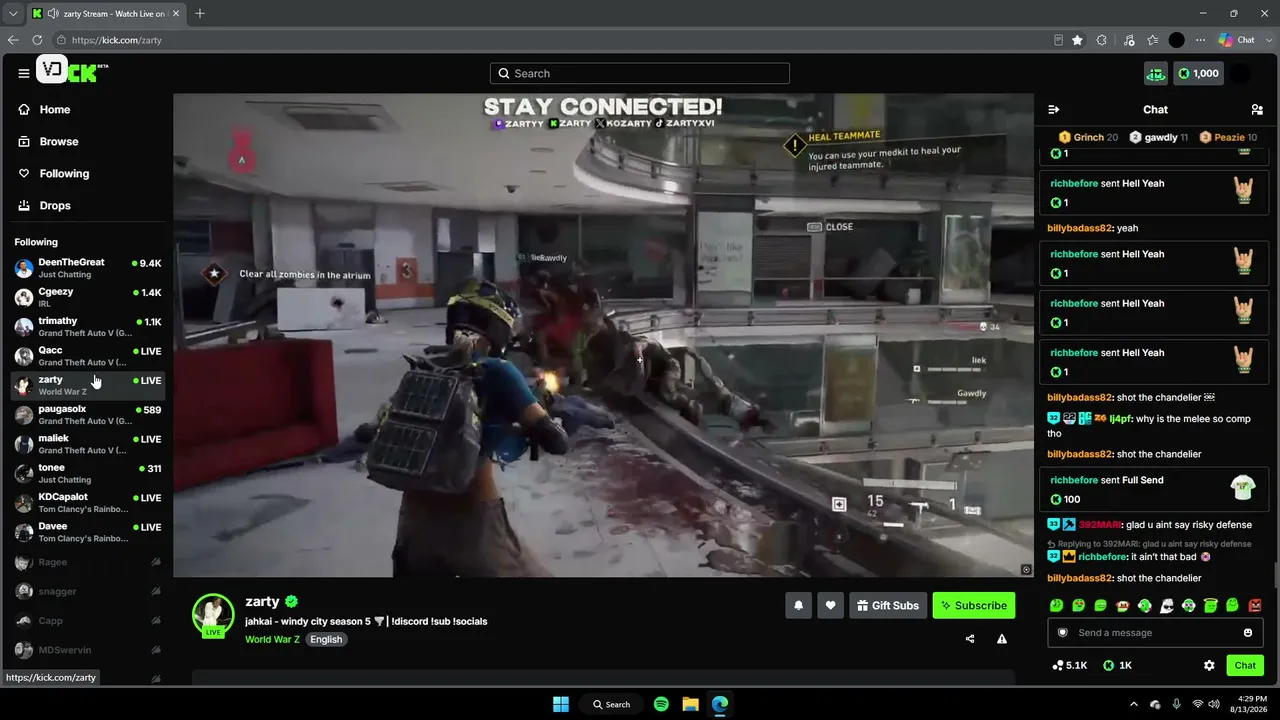
Task: Open Copilot Chat in the browser
Action: [1237, 40]
